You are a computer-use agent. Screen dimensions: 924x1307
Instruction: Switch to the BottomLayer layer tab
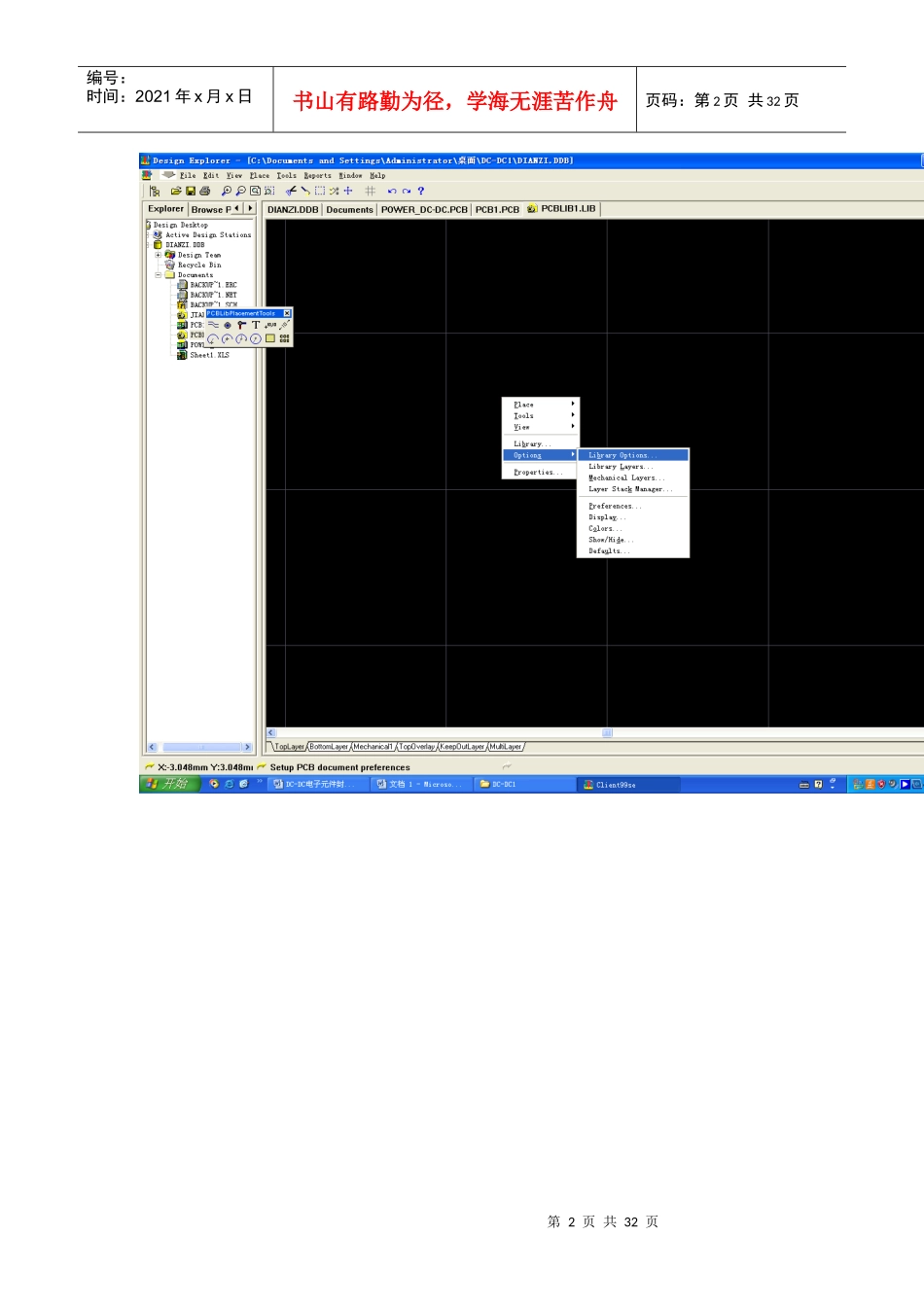point(329,747)
